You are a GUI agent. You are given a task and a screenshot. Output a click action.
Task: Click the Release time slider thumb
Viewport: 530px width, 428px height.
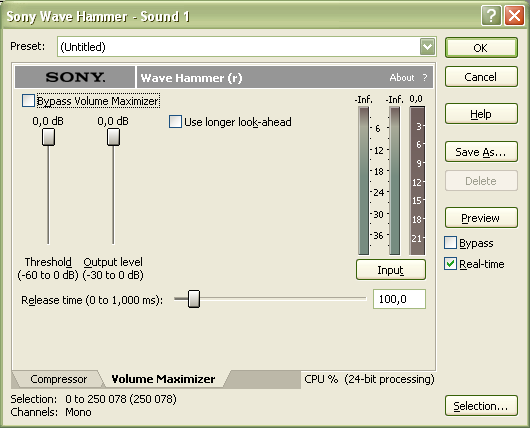coord(194,299)
